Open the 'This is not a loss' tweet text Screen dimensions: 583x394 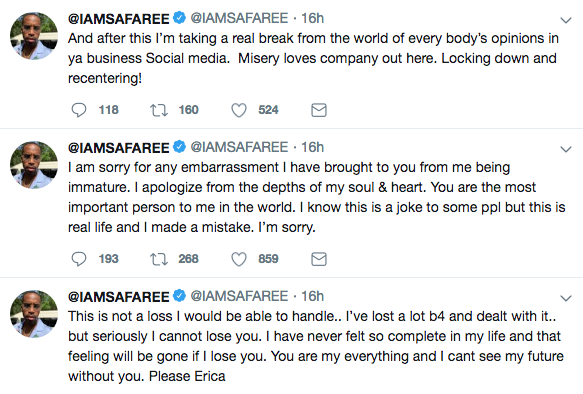point(316,346)
